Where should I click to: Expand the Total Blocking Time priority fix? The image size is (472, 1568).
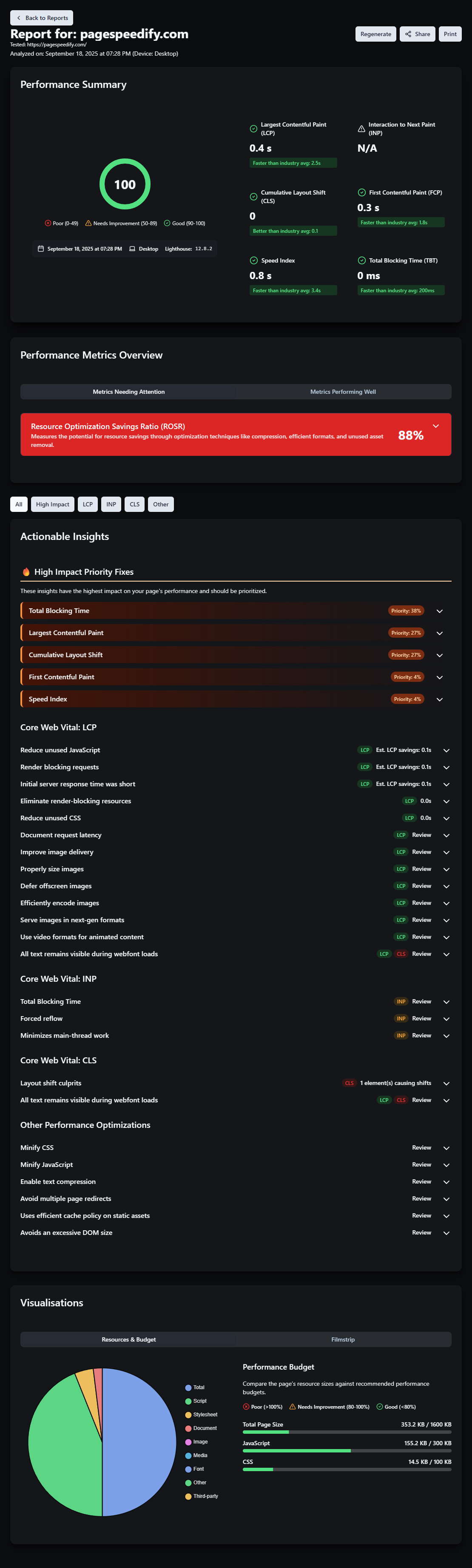click(x=440, y=610)
